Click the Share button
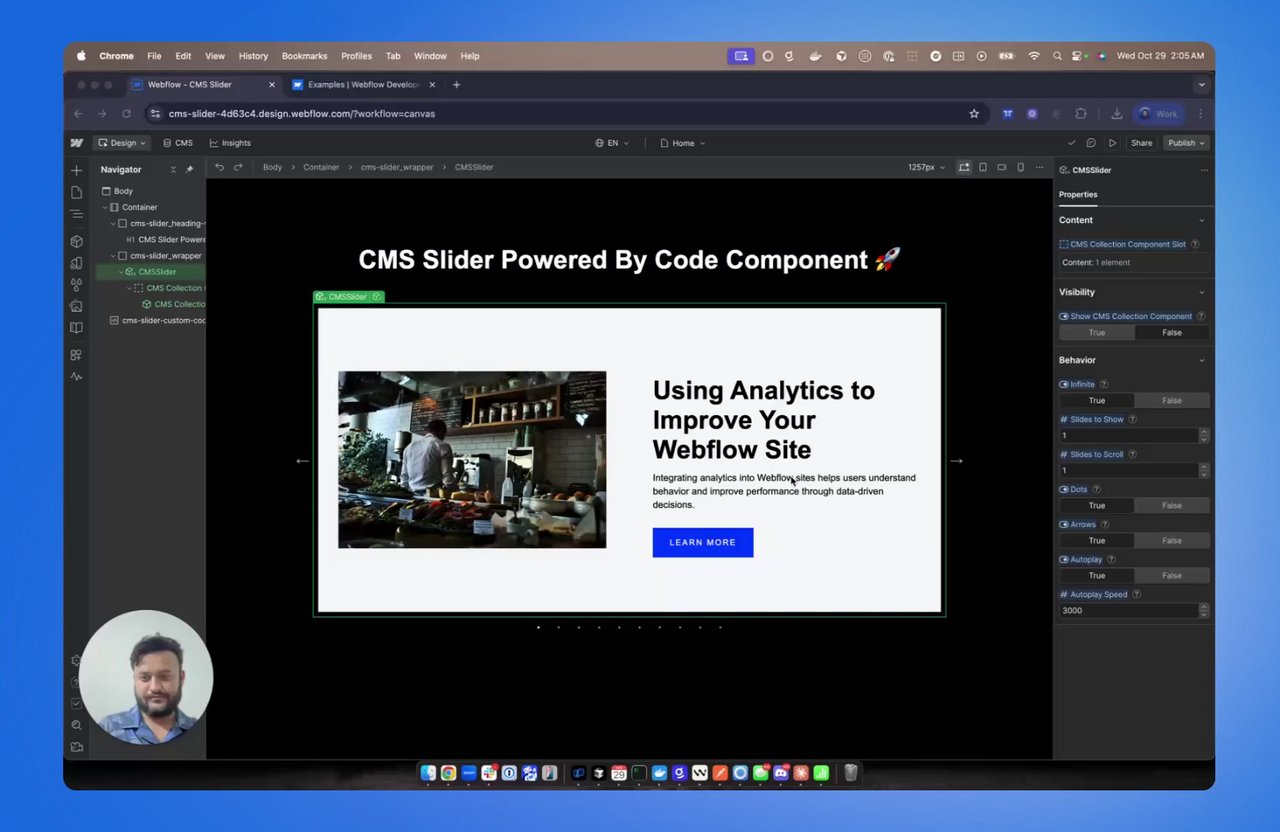 pyautogui.click(x=1141, y=143)
